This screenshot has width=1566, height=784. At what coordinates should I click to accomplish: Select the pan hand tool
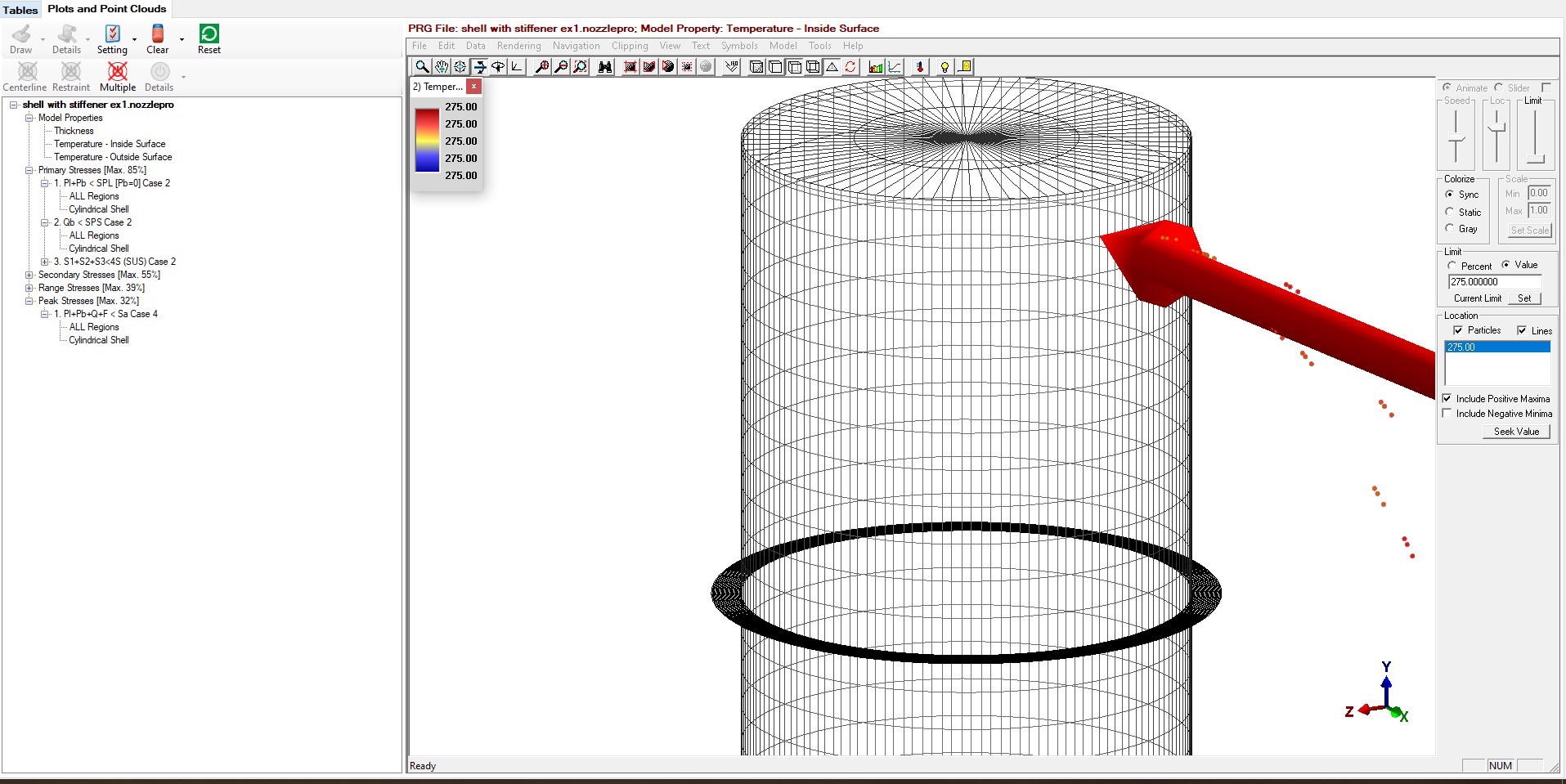pyautogui.click(x=442, y=67)
